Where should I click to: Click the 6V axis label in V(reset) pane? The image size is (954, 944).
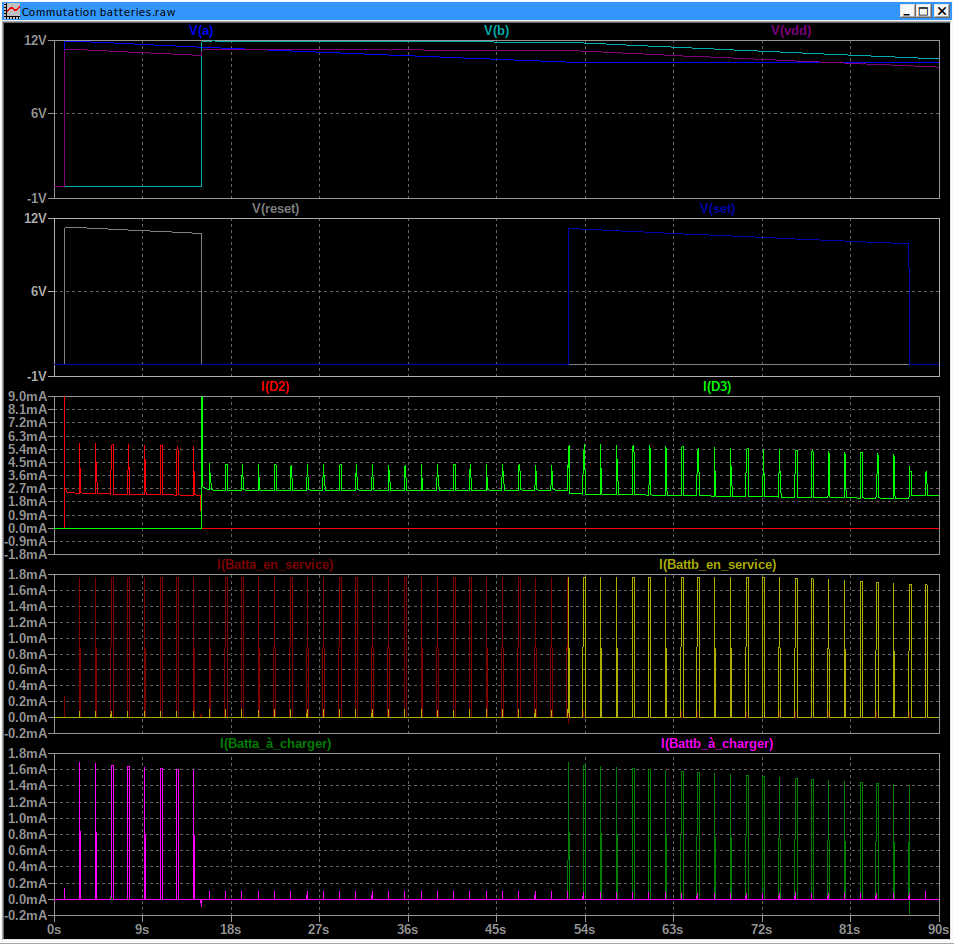coord(39,291)
